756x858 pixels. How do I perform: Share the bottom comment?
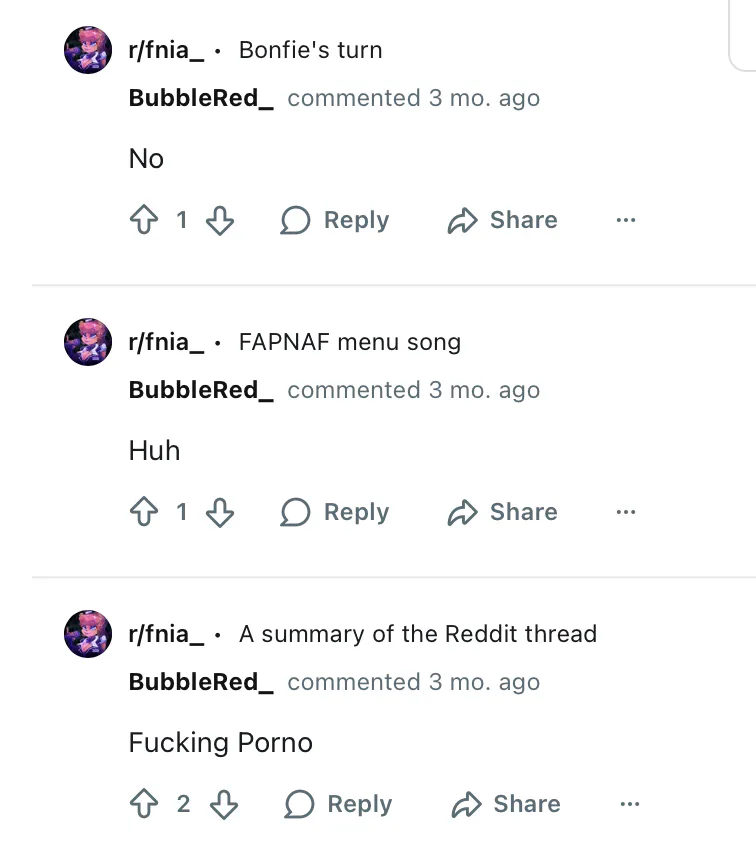(x=506, y=804)
